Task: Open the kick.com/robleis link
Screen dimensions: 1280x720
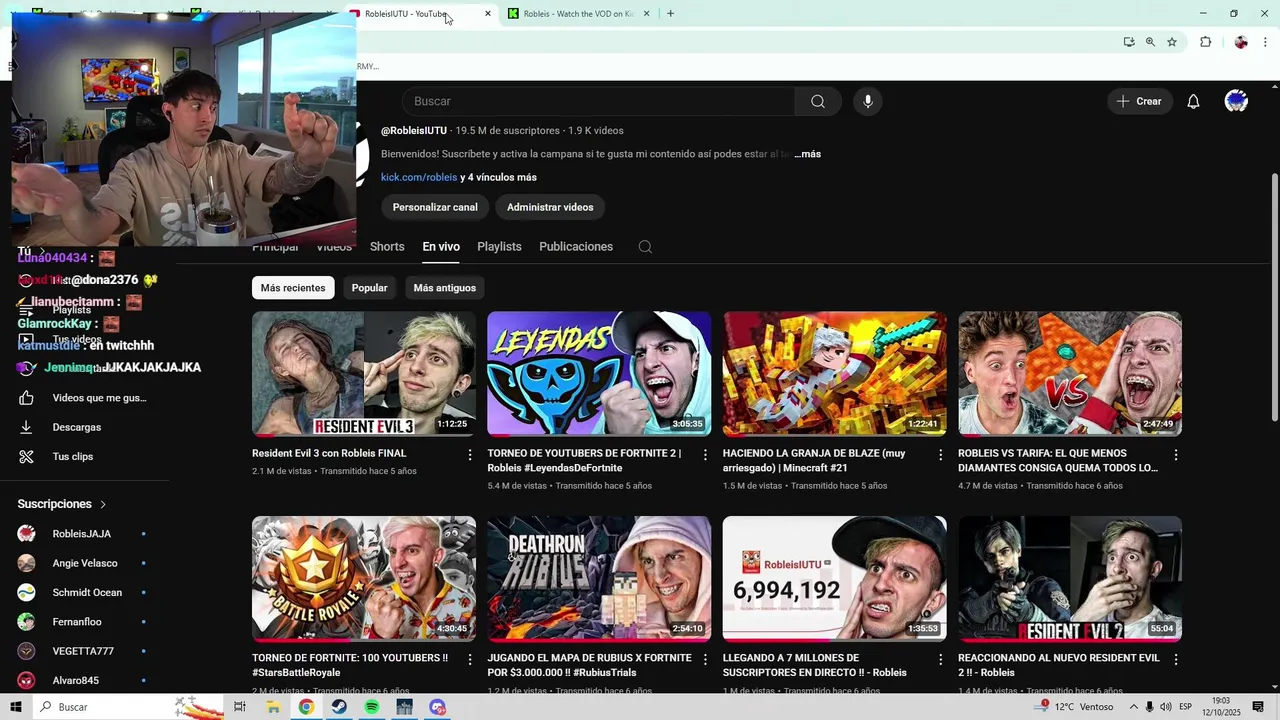Action: 419,177
